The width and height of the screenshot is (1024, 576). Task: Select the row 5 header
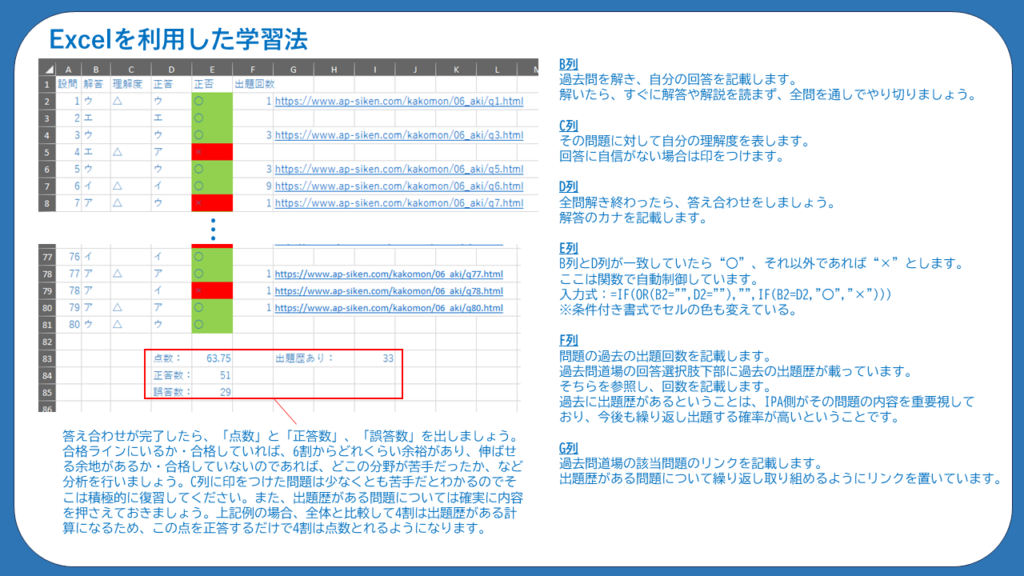(47, 152)
